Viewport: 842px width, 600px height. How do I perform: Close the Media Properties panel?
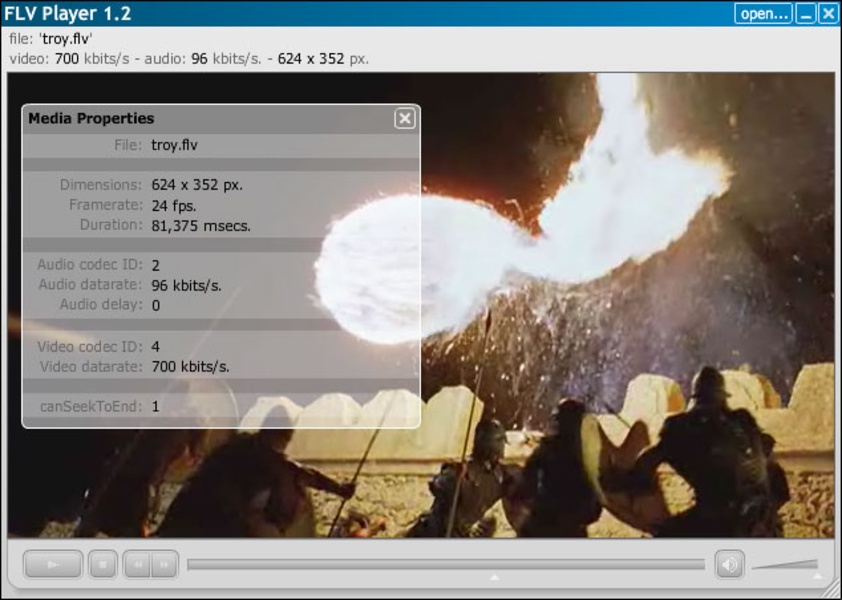tap(404, 119)
